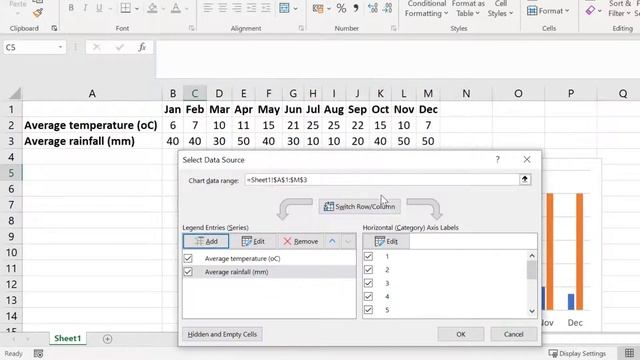Screen dimensions: 640x360
Task: Uncheck category label 3 checkbox
Action: pos(368,283)
